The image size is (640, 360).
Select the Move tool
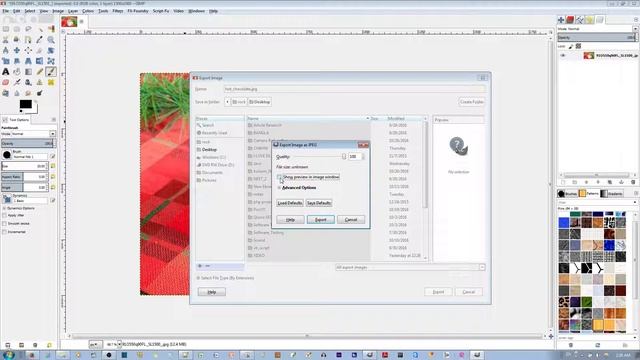[17, 50]
